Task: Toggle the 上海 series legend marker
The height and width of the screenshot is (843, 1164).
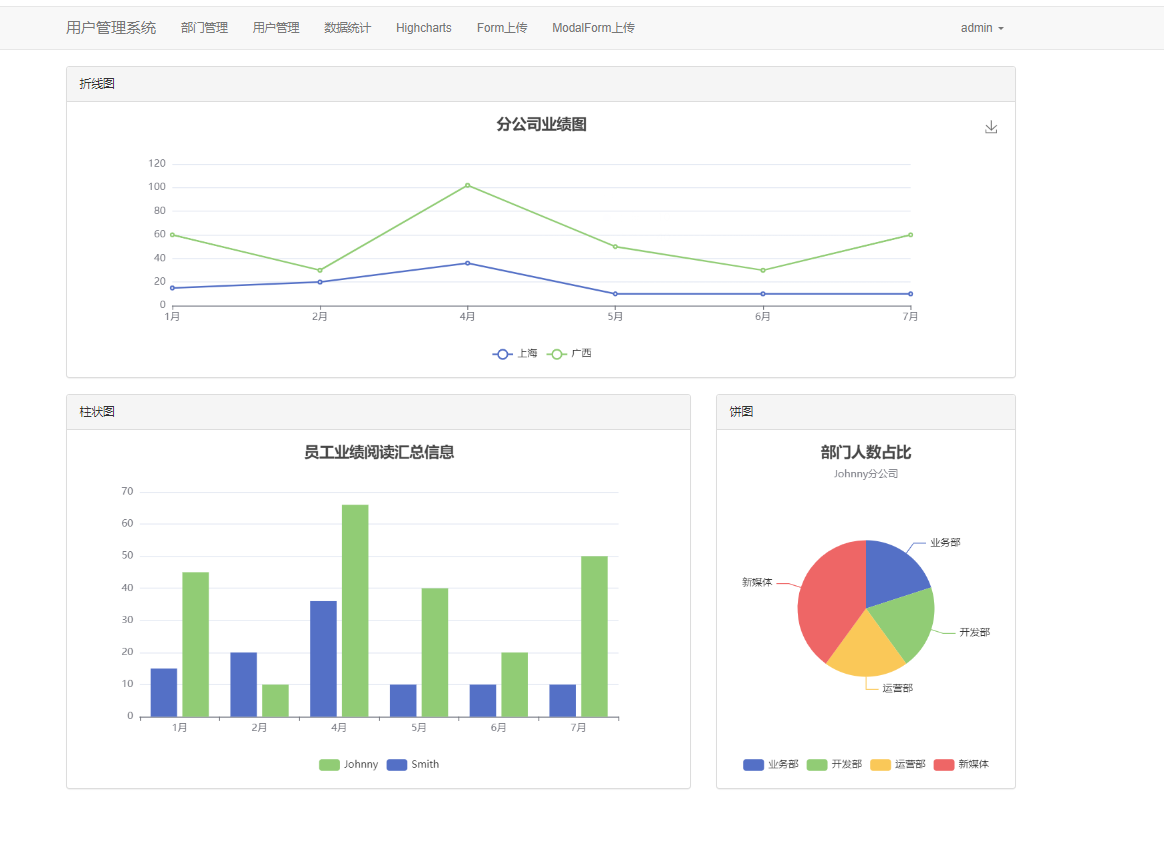Action: [x=503, y=354]
